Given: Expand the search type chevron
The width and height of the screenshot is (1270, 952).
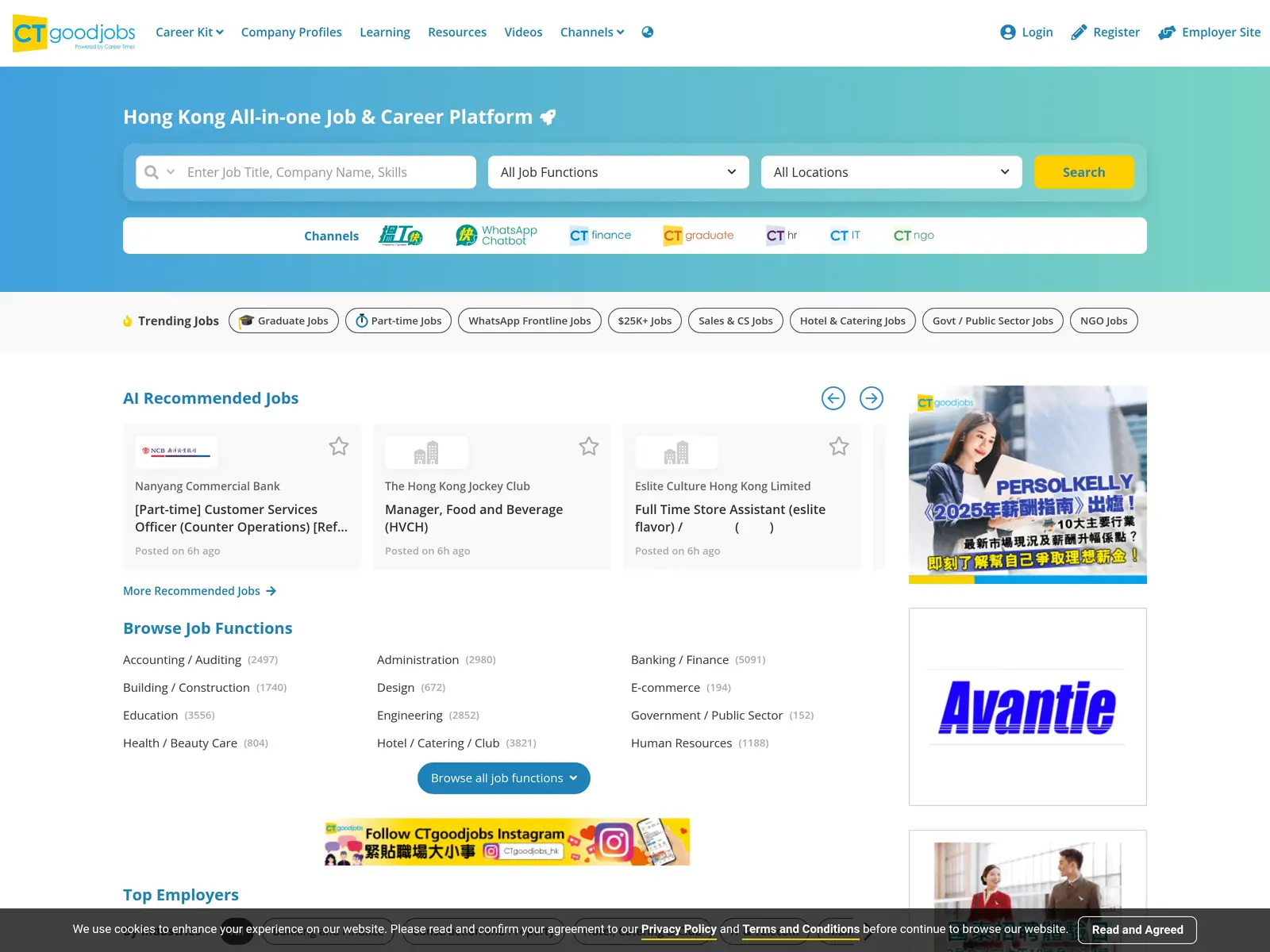Looking at the screenshot, I should coord(171,172).
